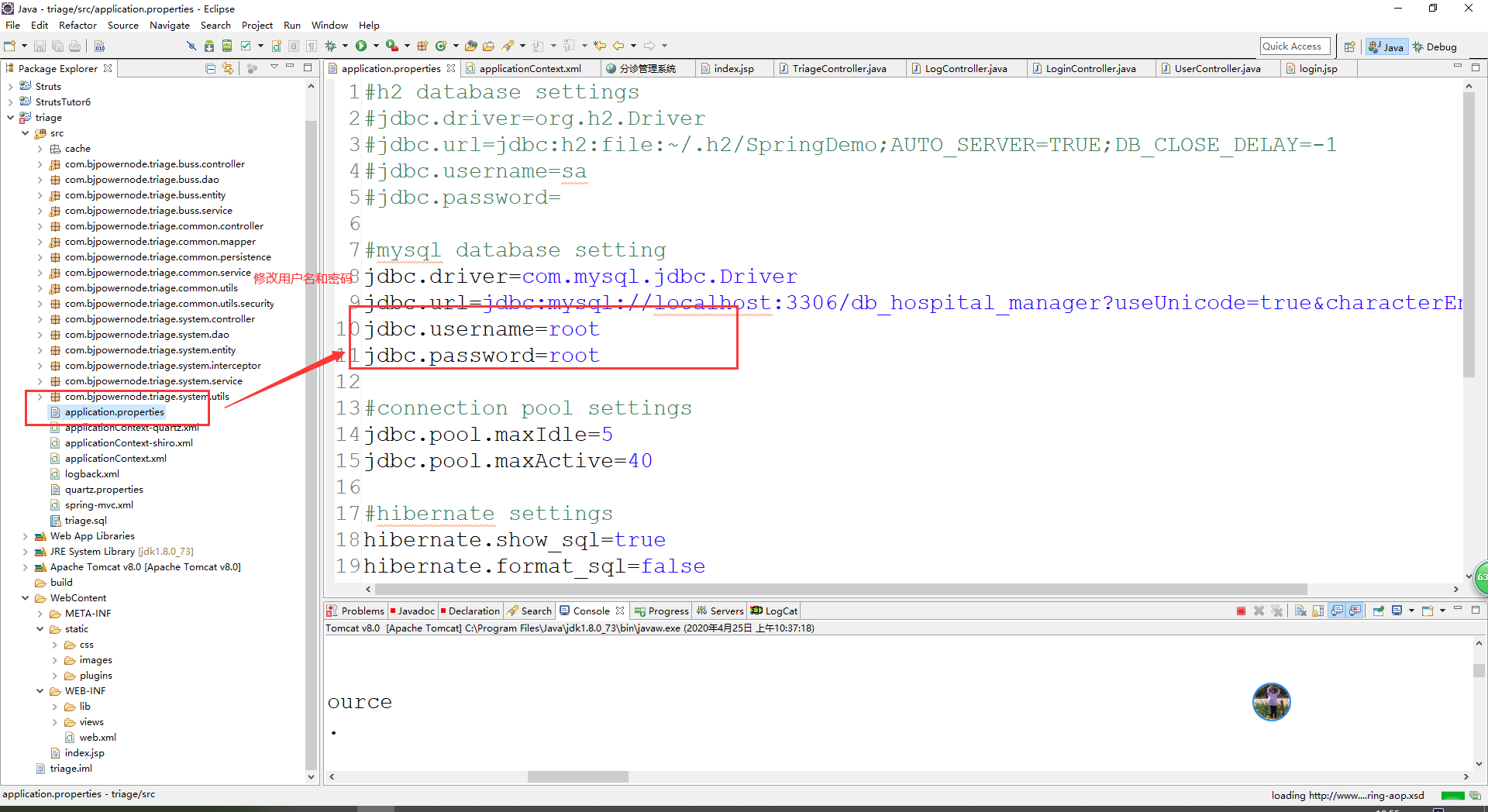Collapse the triage project node
Screen dimensions: 1488x812
coord(10,118)
